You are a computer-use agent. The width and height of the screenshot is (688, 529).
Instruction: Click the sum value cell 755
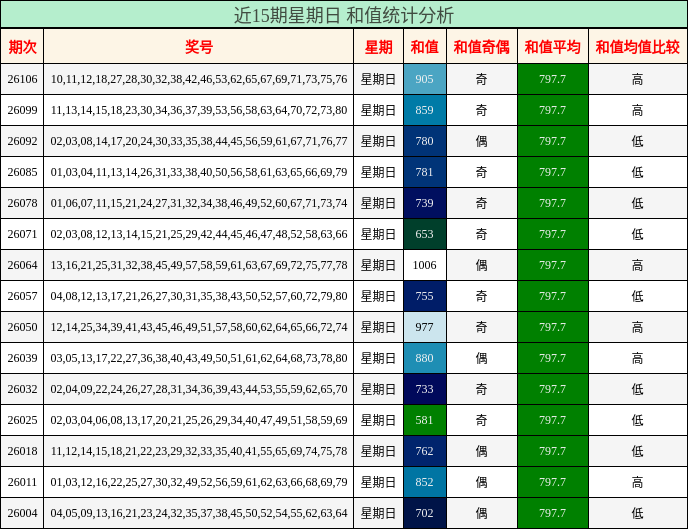pyautogui.click(x=425, y=296)
